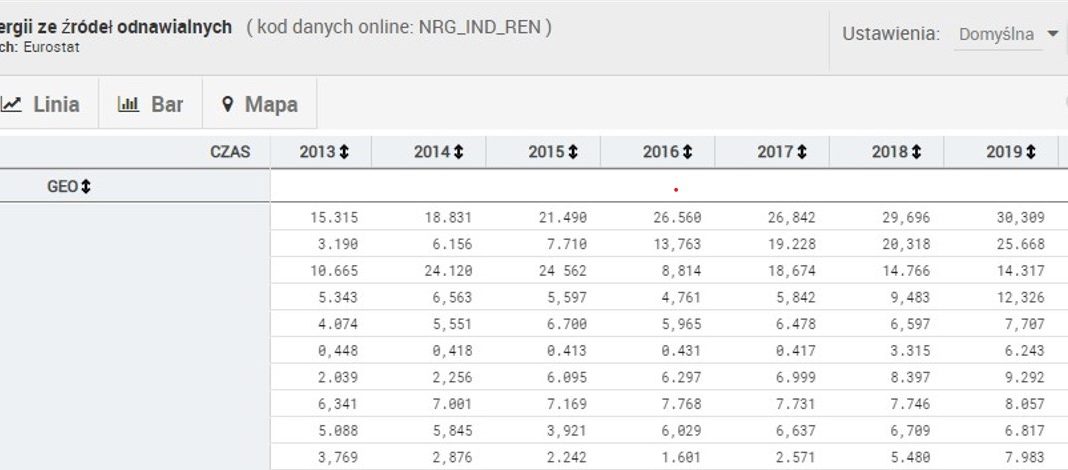Click the bar chart icon beside Bar

pyautogui.click(x=128, y=104)
